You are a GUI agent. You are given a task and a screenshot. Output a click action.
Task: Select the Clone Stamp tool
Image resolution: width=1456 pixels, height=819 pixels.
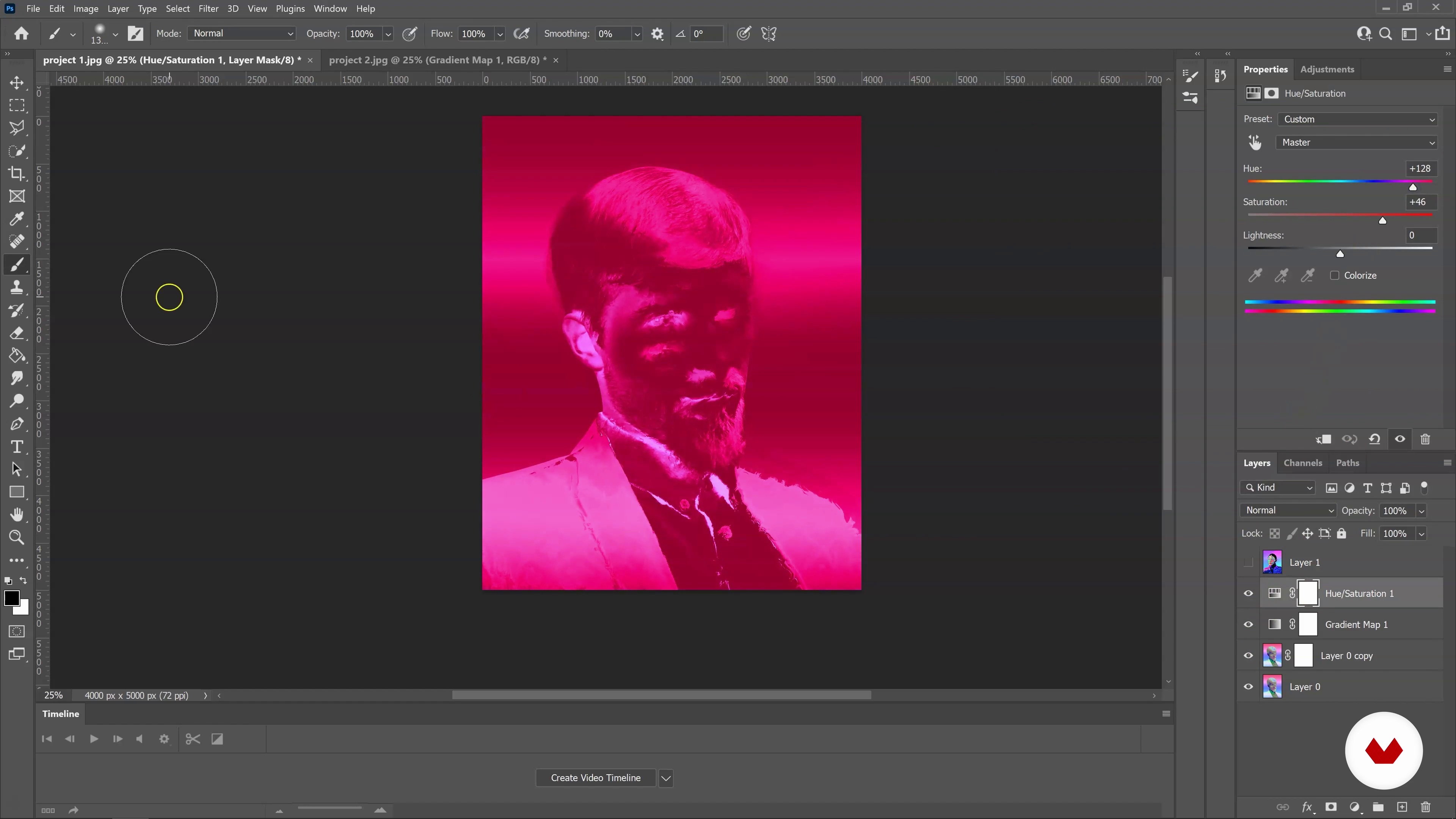point(17,287)
